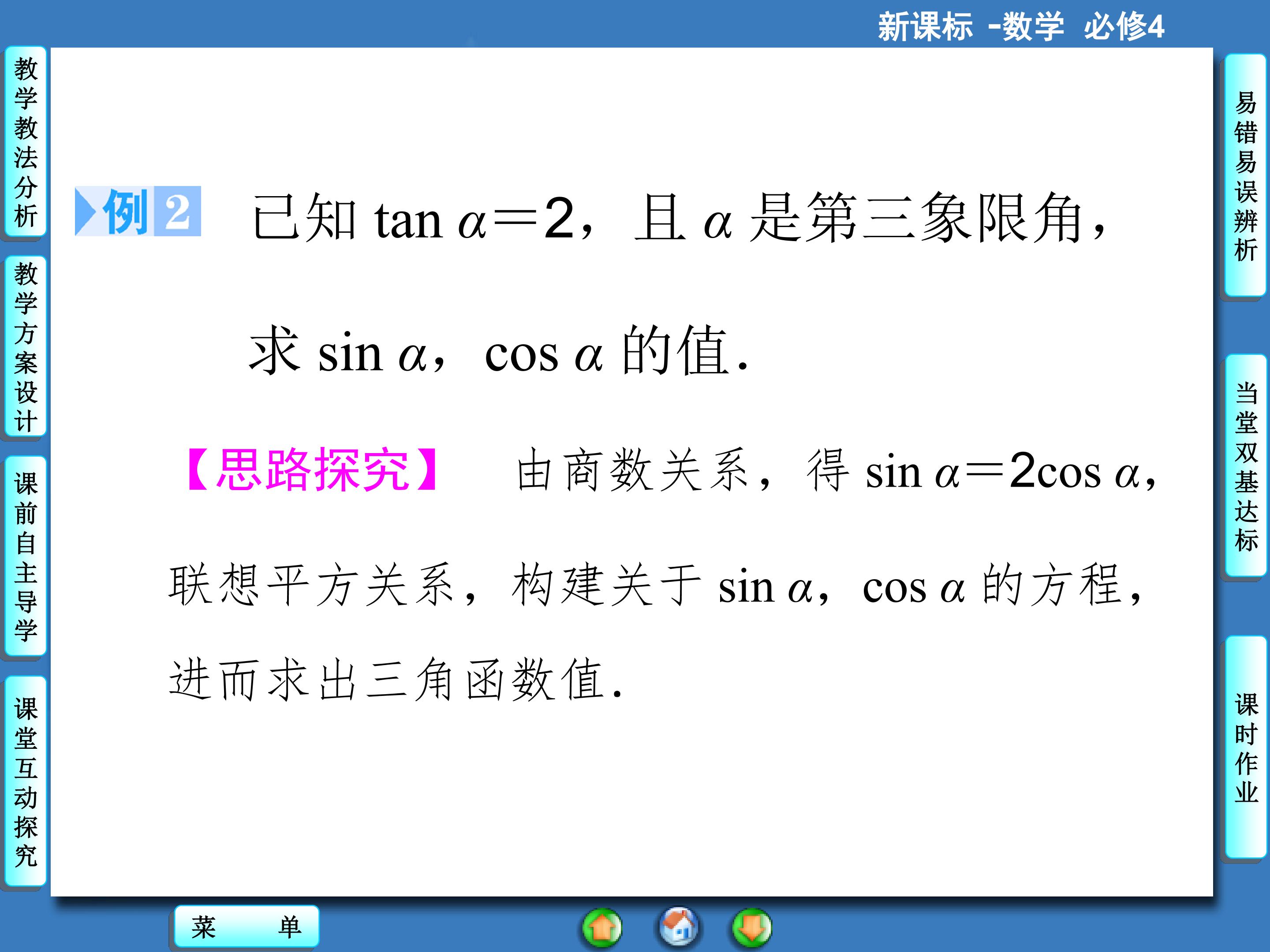Click the text 求 sin α, cos α 的值
This screenshot has width=1270, height=952.
498,350
